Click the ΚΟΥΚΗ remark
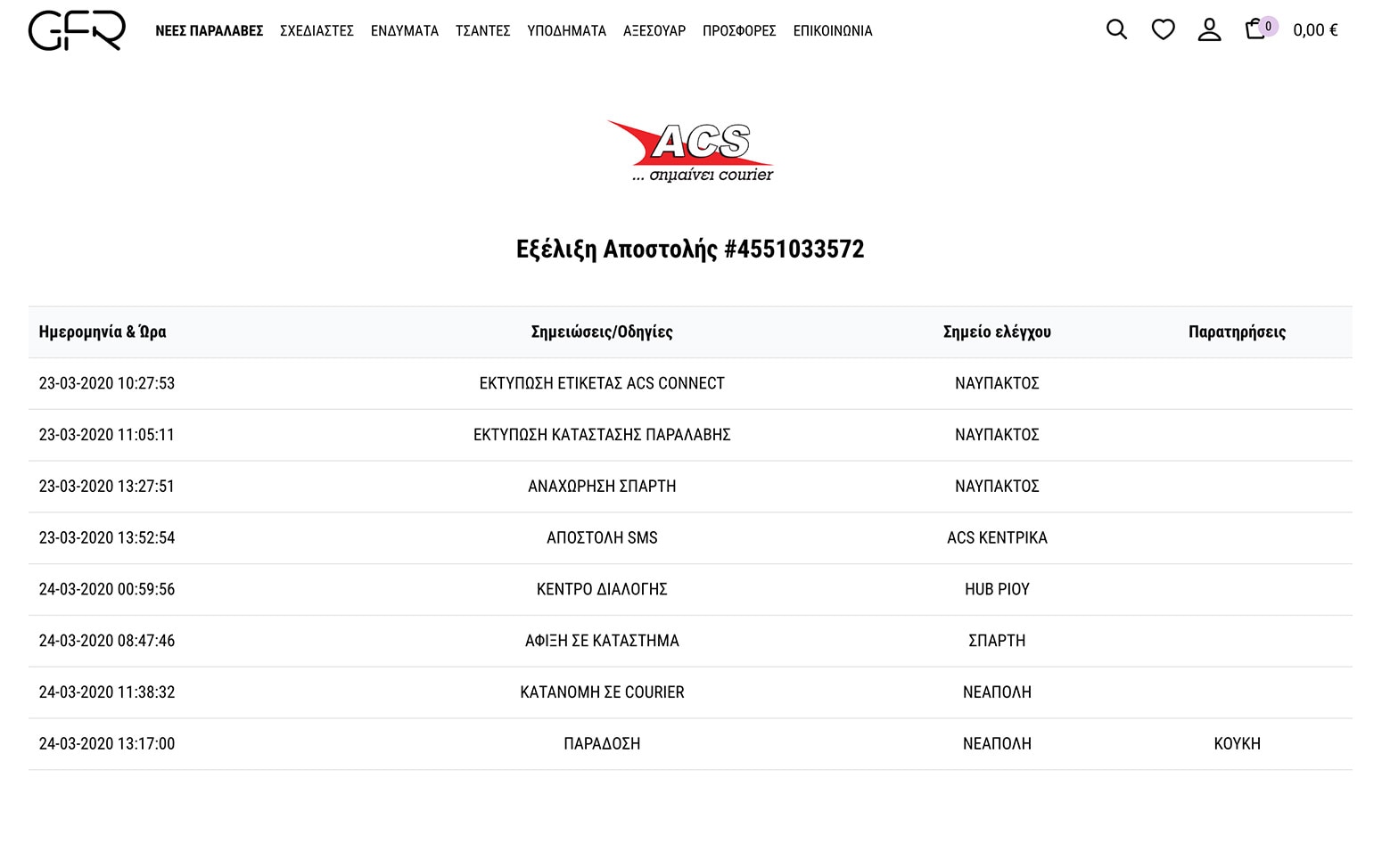Screen dimensions: 1382x868 (1237, 743)
